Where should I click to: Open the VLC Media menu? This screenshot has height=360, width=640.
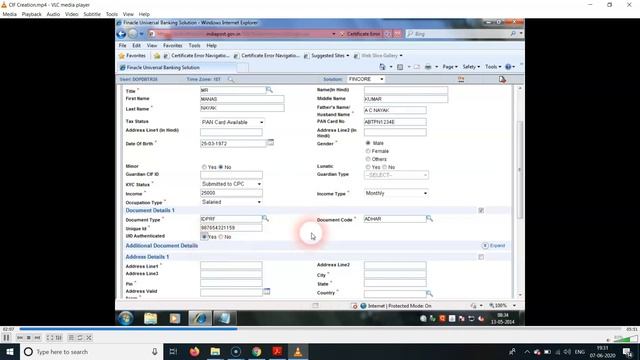[9, 14]
